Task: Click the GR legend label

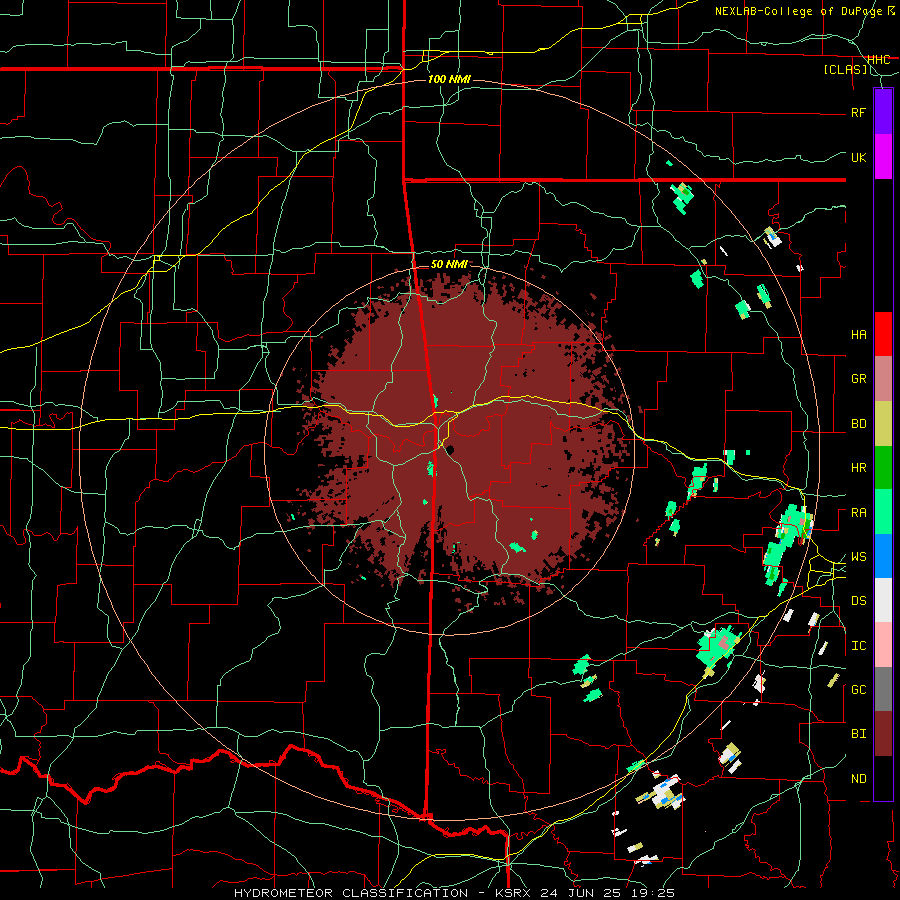Action: (x=858, y=379)
